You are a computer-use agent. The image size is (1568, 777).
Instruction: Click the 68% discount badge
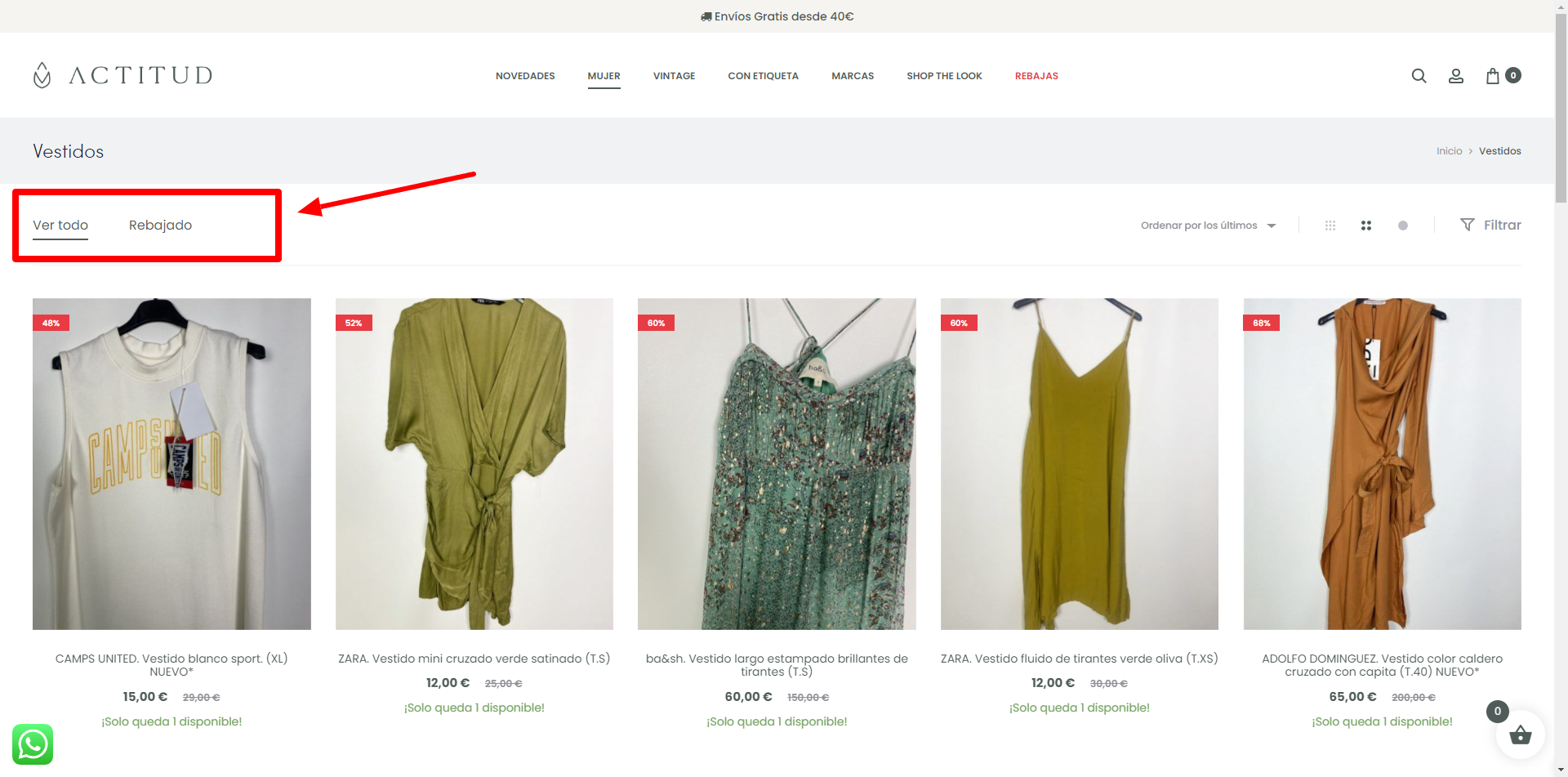[1262, 323]
